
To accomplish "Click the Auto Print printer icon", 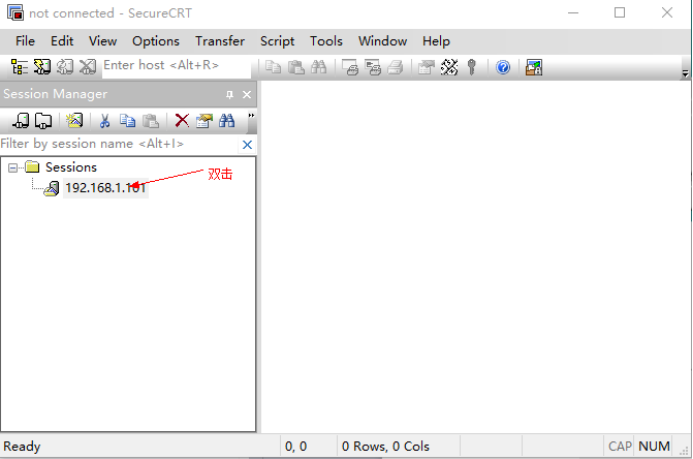I will point(396,67).
